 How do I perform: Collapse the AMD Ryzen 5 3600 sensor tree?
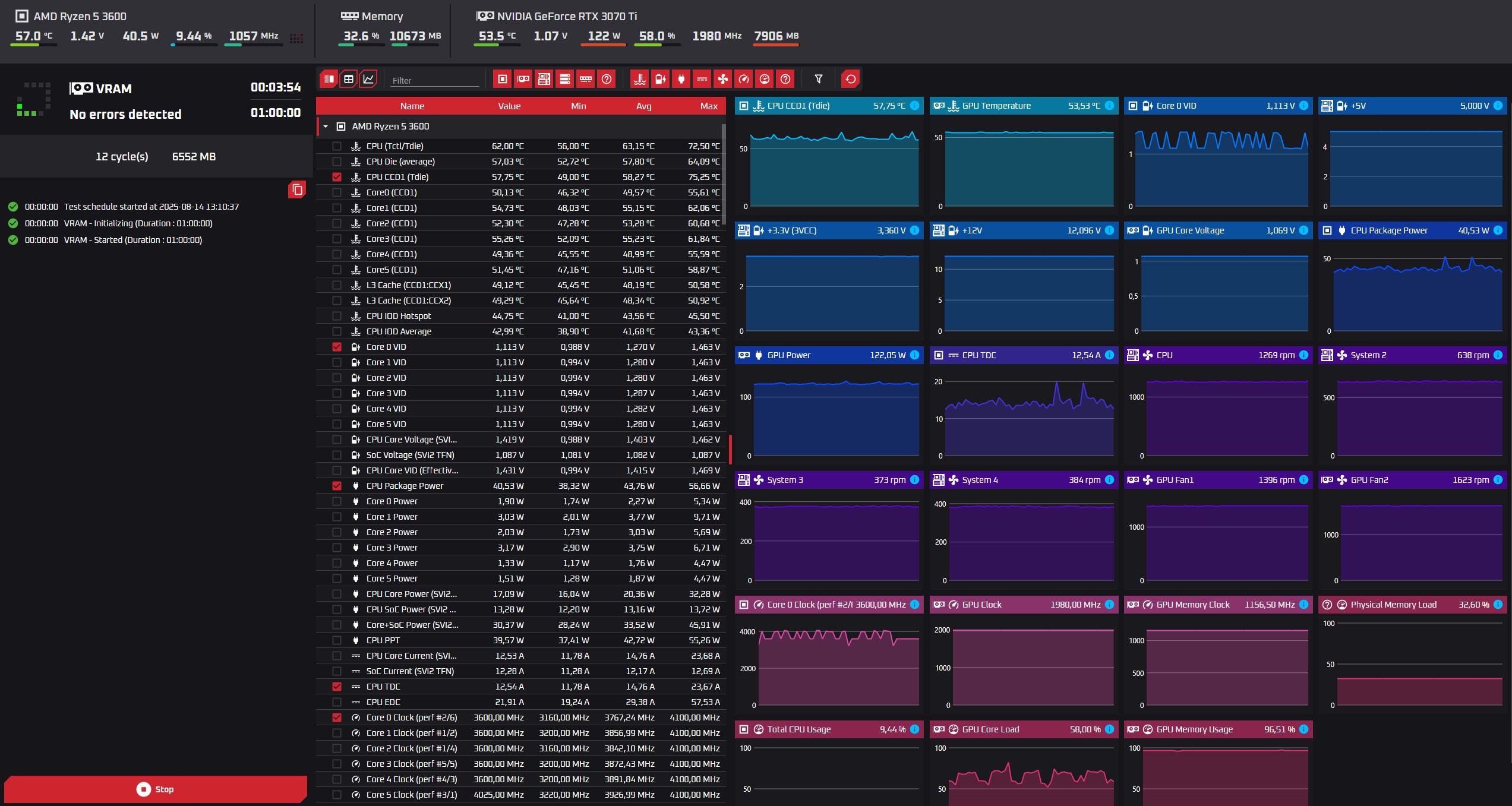coord(325,126)
